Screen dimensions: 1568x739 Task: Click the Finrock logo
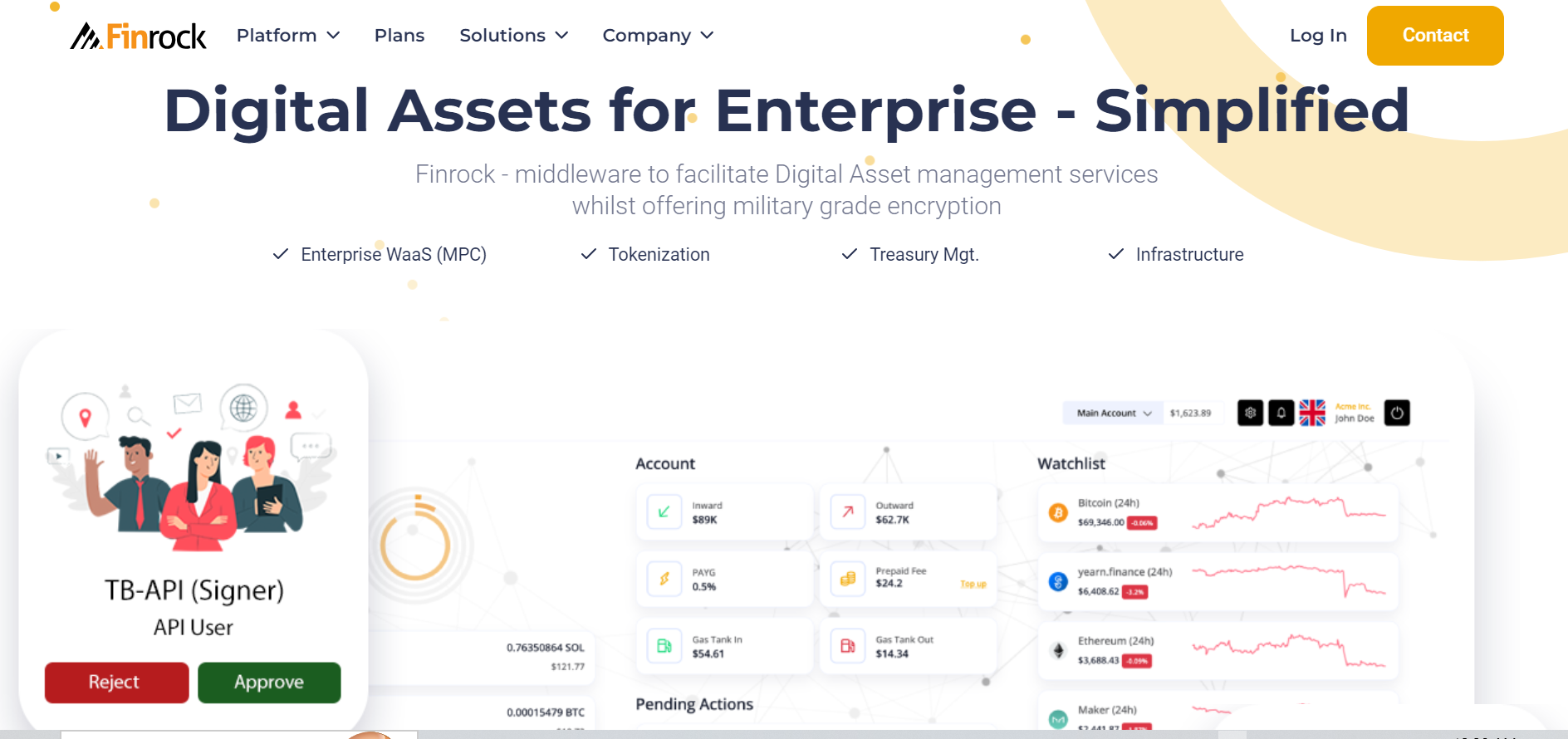click(x=138, y=36)
